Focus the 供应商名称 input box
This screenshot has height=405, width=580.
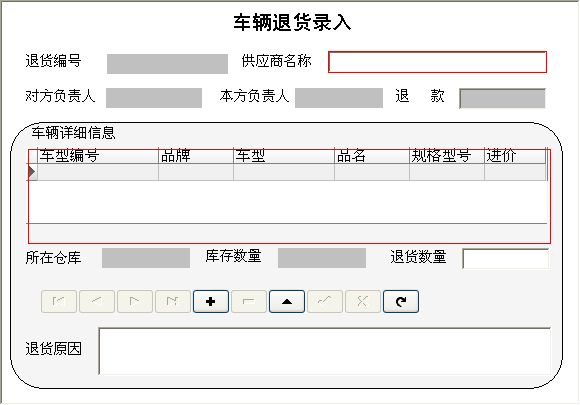coord(437,62)
